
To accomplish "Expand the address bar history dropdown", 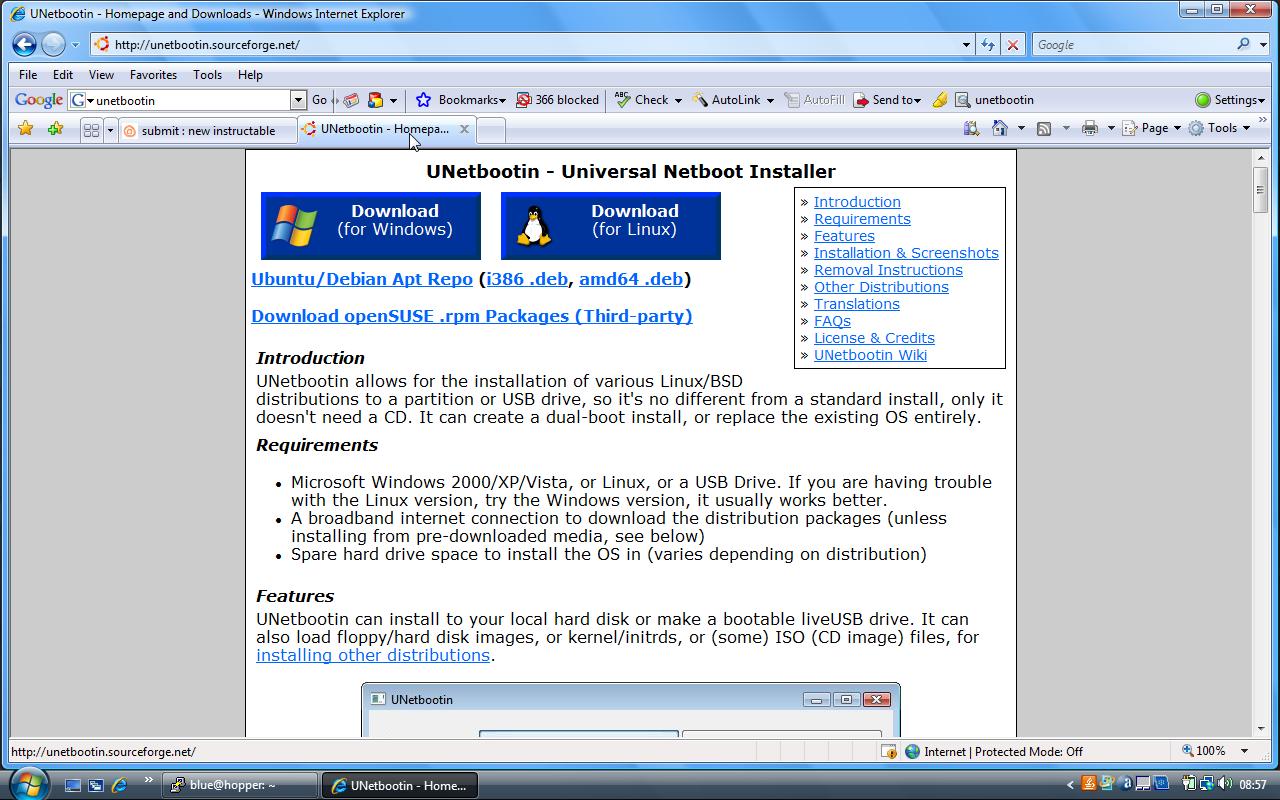I will (x=966, y=45).
